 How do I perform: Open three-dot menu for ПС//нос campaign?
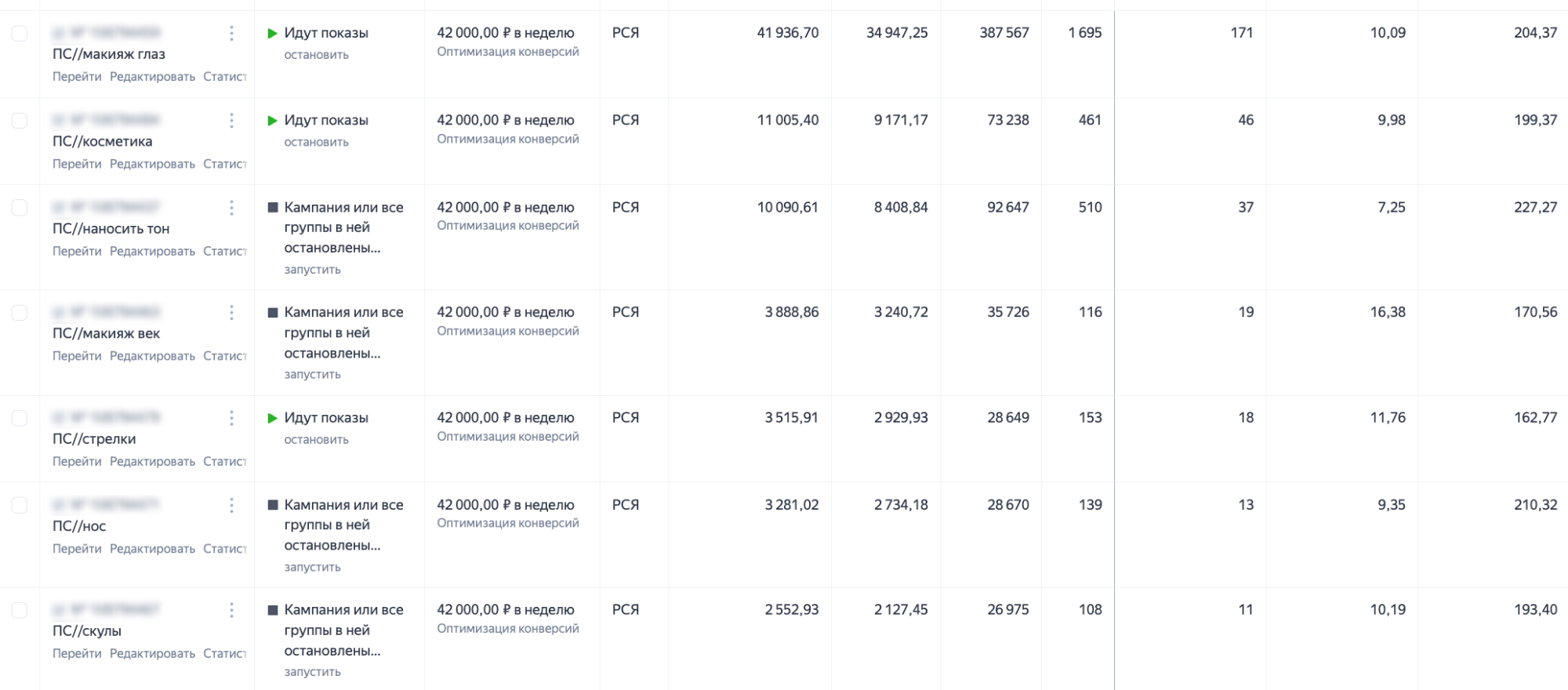(231, 505)
